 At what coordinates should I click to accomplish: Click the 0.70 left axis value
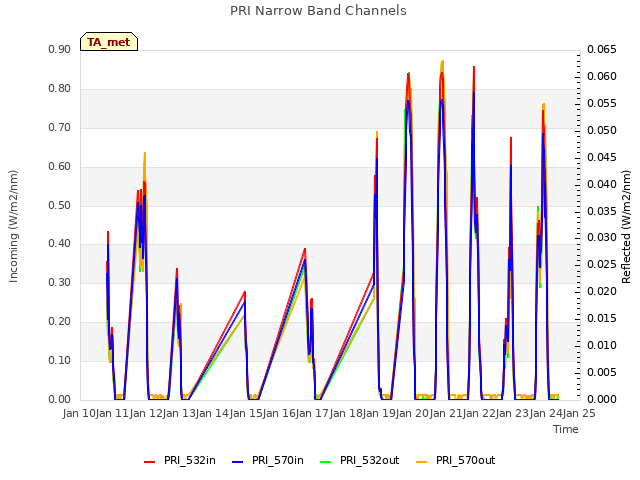point(60,127)
